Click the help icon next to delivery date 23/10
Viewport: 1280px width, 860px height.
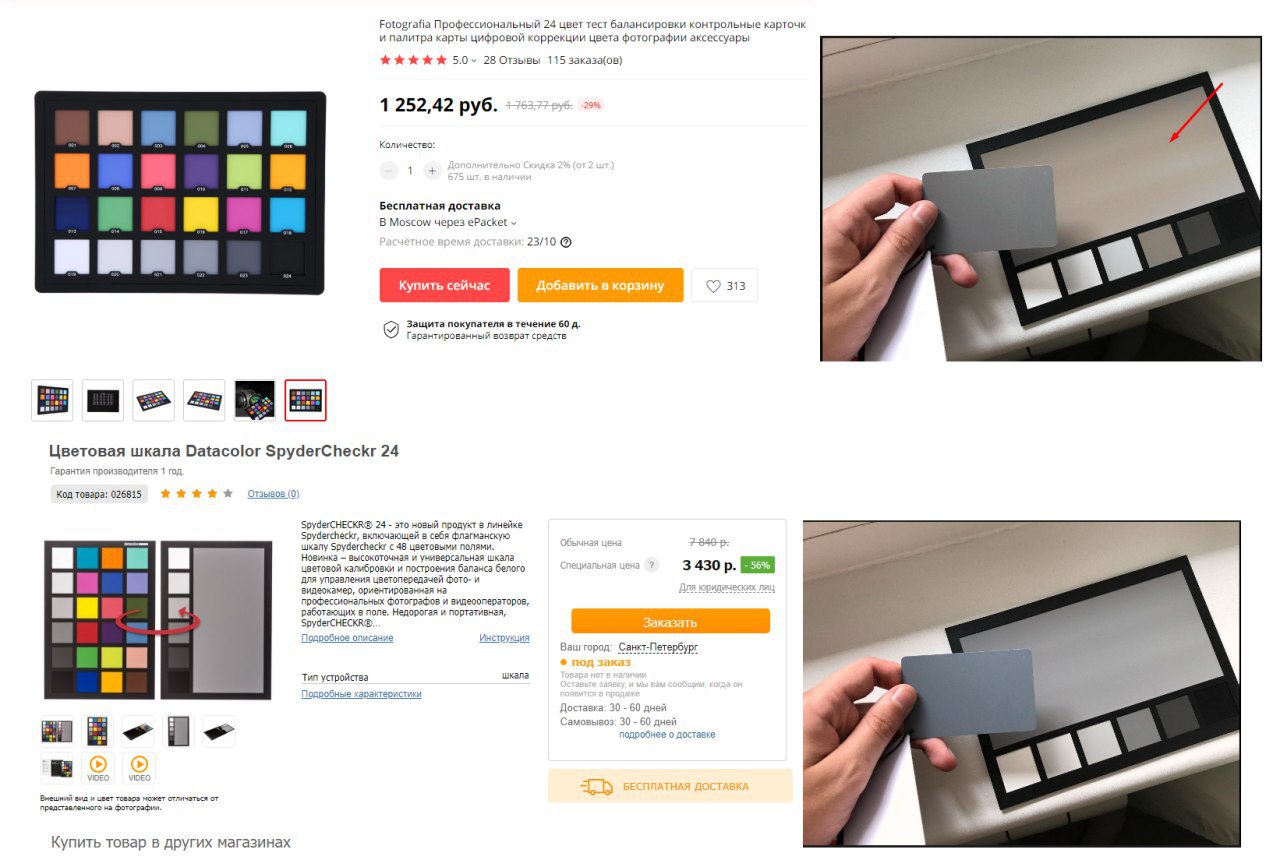coord(566,242)
